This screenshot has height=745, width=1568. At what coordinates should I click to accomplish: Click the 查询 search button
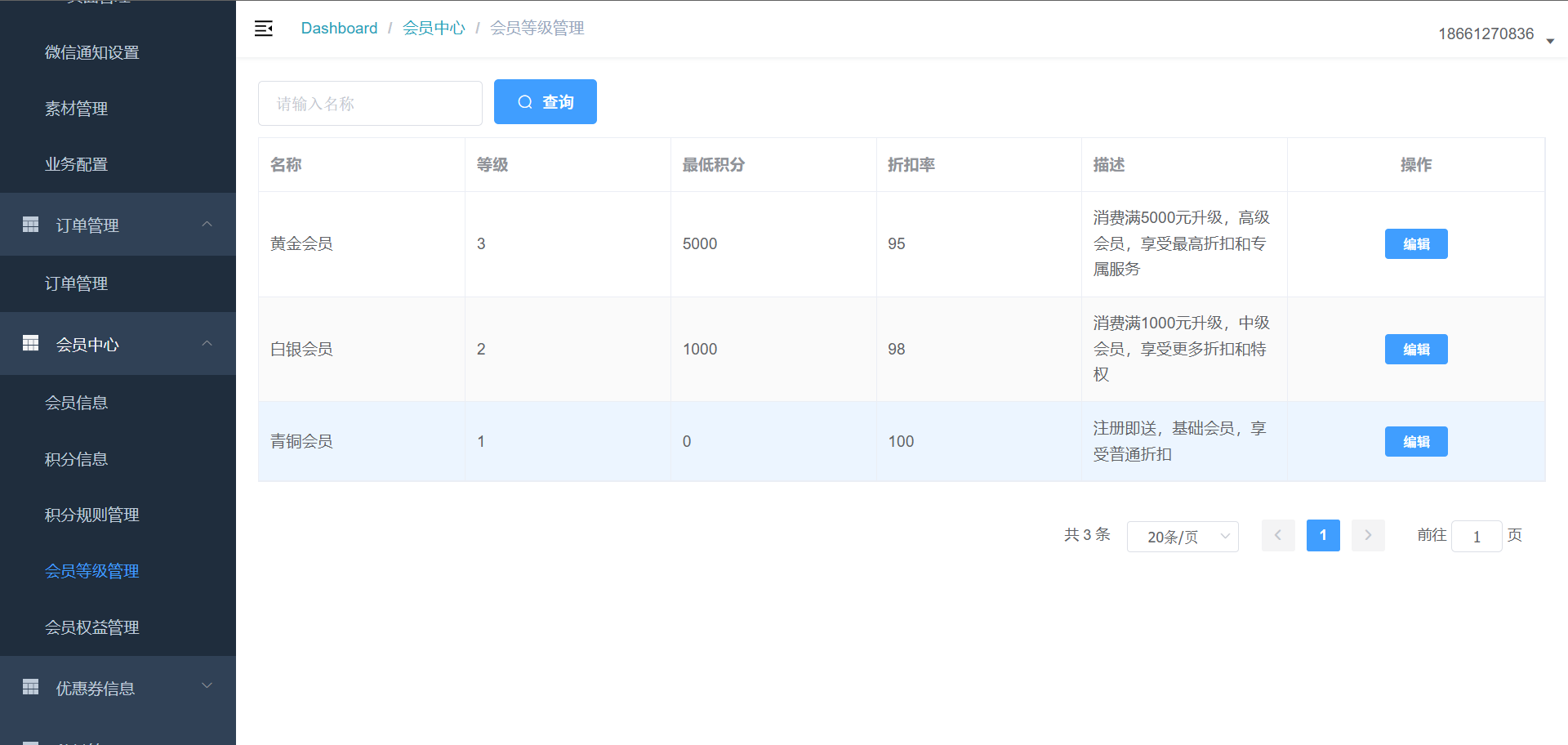coord(545,102)
